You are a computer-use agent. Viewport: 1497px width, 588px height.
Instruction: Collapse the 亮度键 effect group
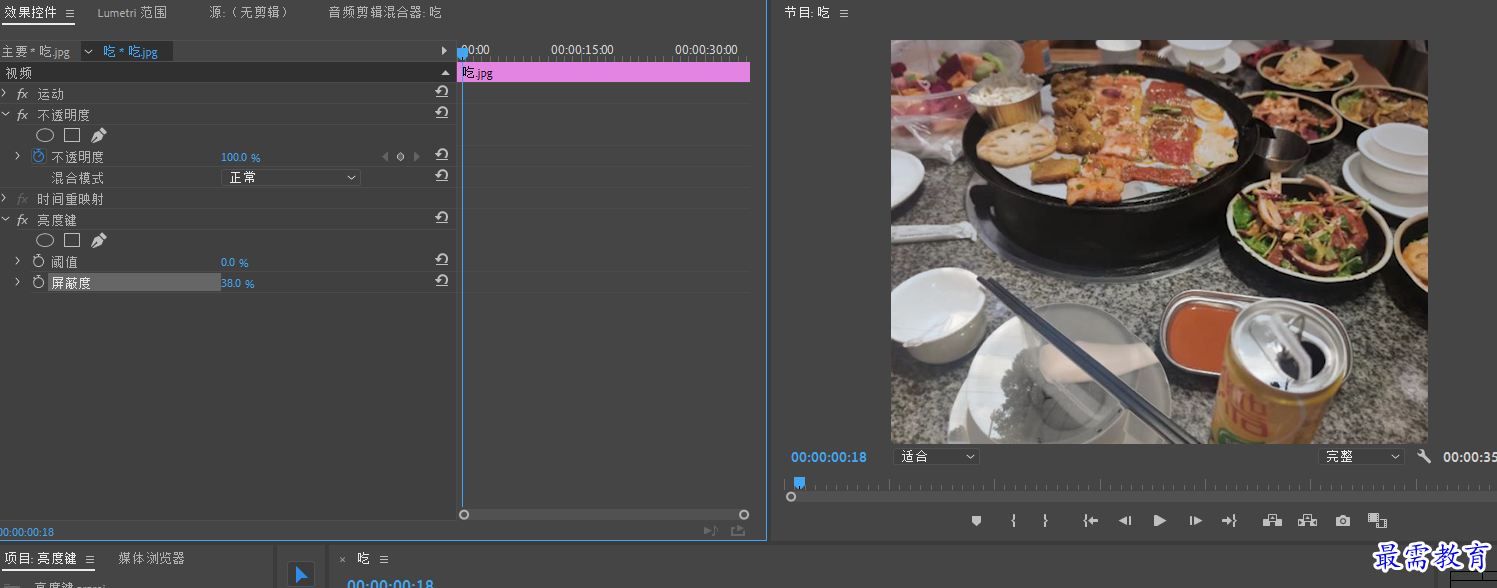pyautogui.click(x=4, y=219)
